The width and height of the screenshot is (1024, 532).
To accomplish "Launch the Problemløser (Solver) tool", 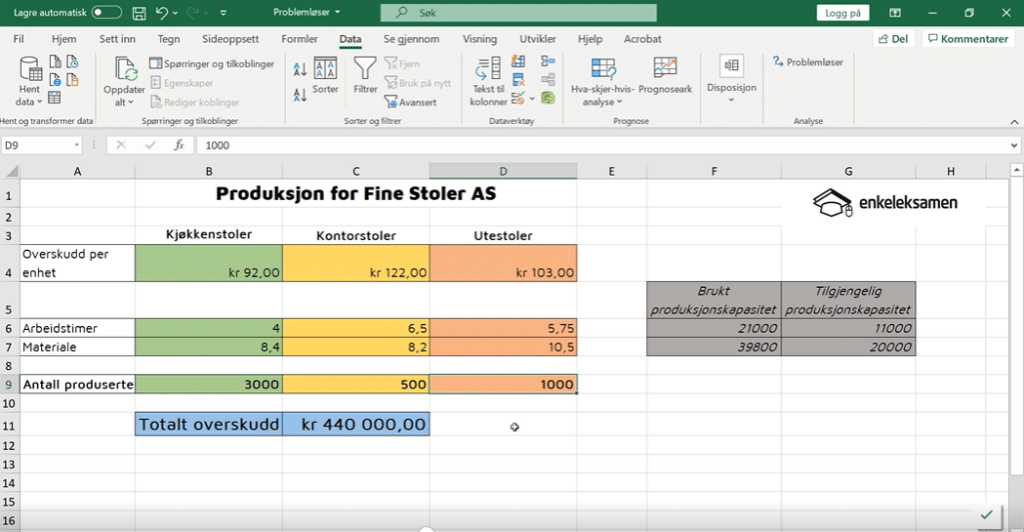I will [x=808, y=62].
